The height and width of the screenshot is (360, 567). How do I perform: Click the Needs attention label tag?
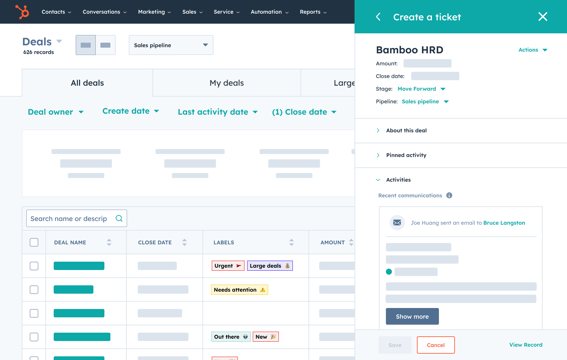(x=239, y=290)
